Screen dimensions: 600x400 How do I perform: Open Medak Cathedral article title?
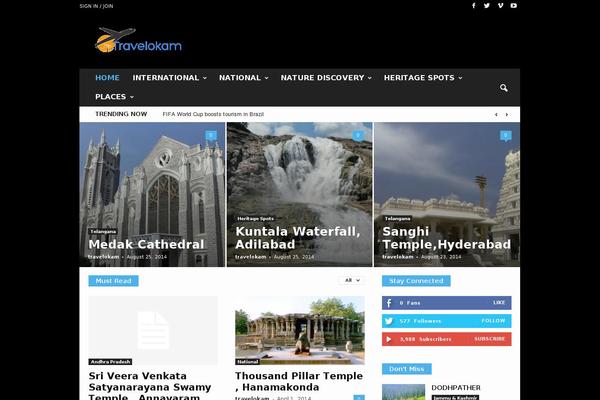pyautogui.click(x=146, y=244)
